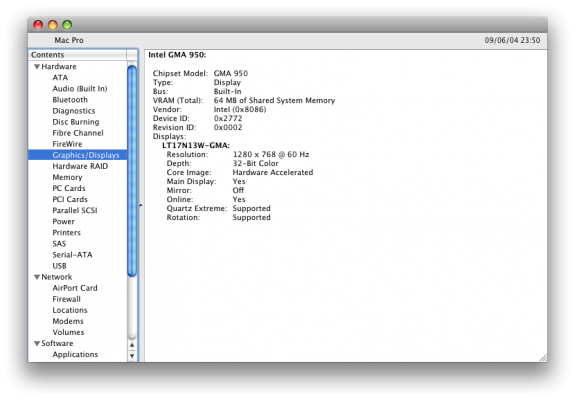Show AirPort Card information
The width and height of the screenshot is (575, 400).
click(75, 288)
